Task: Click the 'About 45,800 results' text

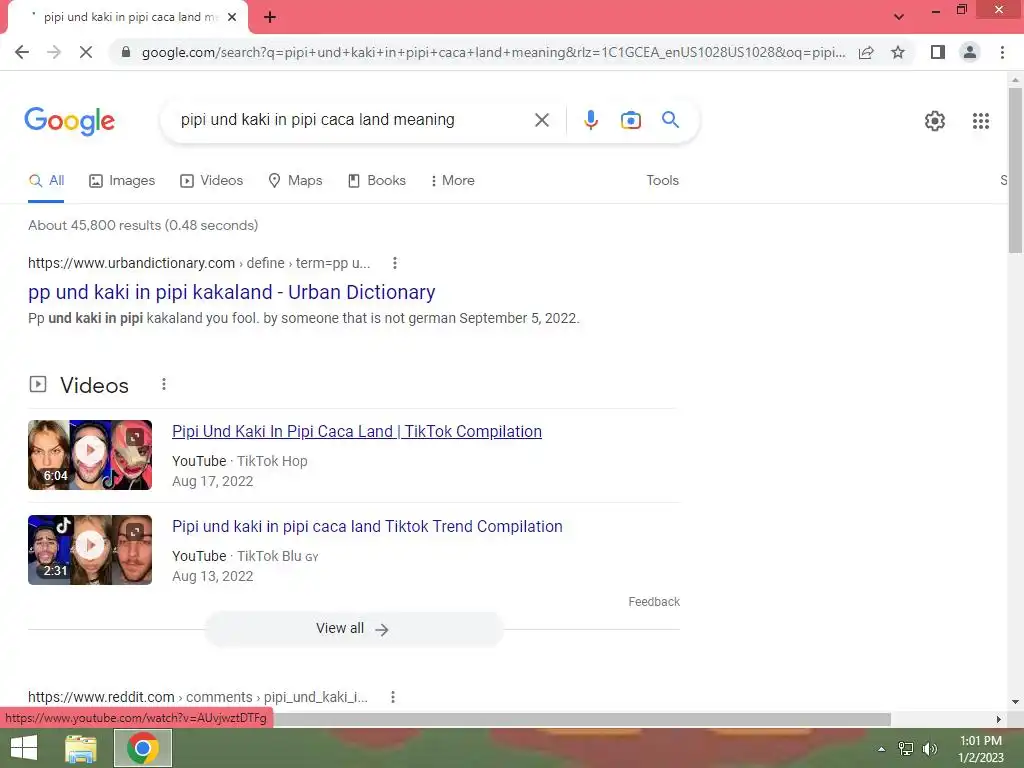Action: point(143,225)
